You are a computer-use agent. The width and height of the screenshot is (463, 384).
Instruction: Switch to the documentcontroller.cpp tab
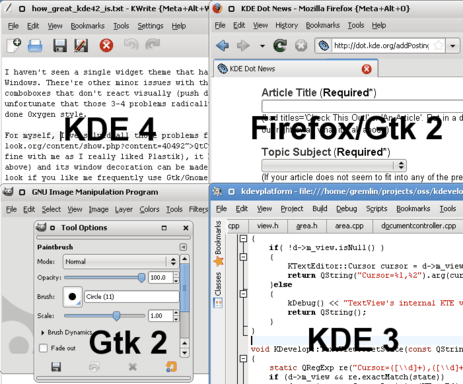(419, 226)
